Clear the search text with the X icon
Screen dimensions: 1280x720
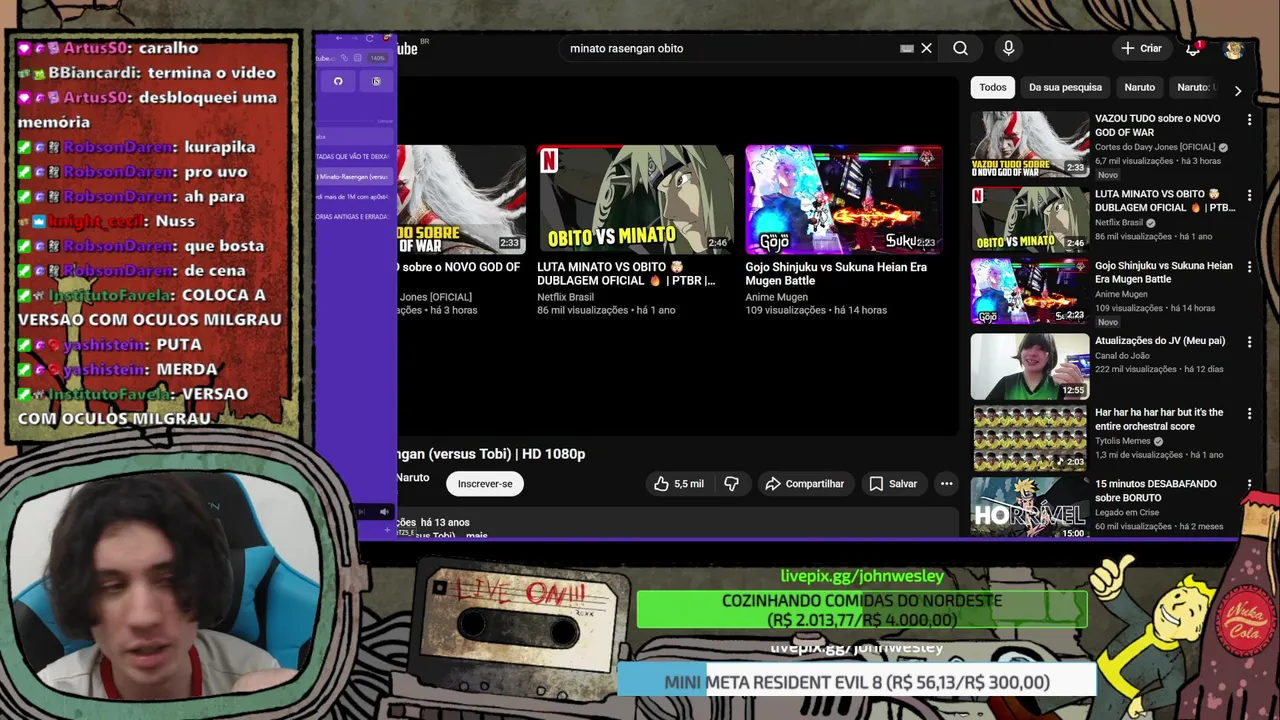point(926,48)
